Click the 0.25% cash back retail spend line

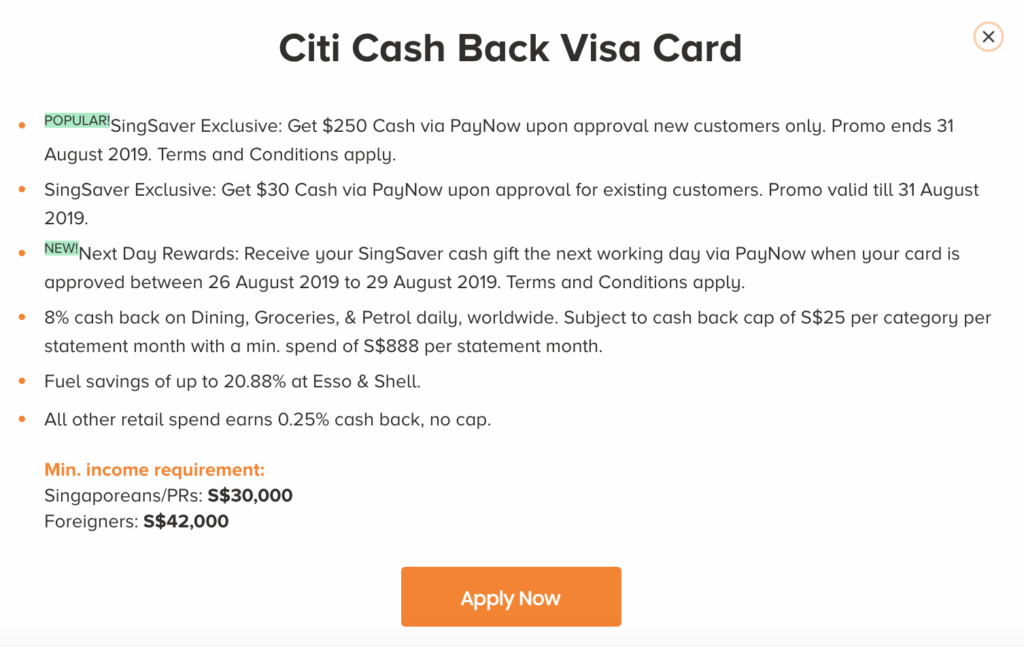point(267,420)
